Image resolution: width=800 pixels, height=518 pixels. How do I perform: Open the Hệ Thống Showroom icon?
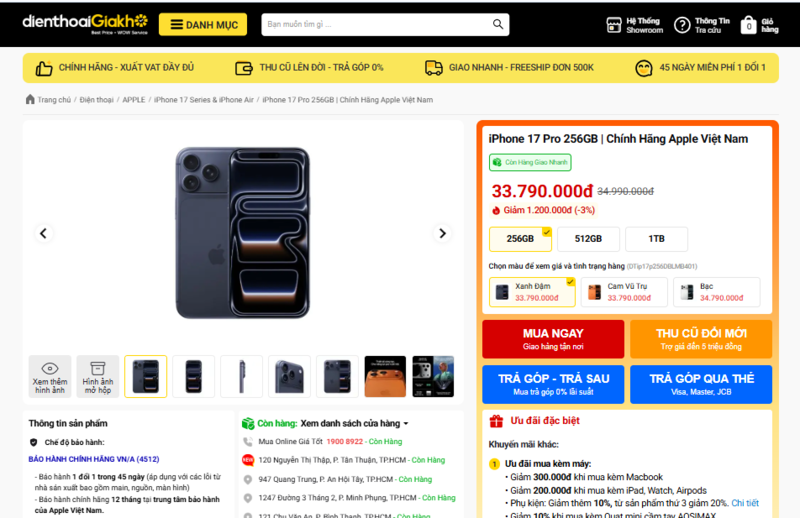pyautogui.click(x=615, y=24)
